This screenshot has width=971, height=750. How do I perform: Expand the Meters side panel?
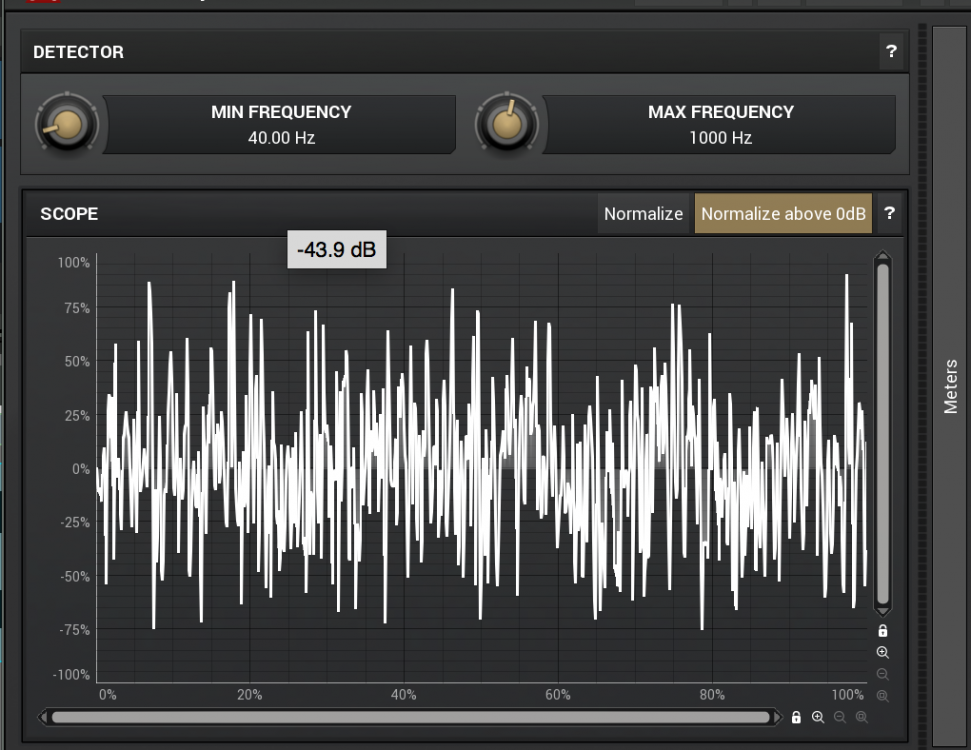(950, 386)
